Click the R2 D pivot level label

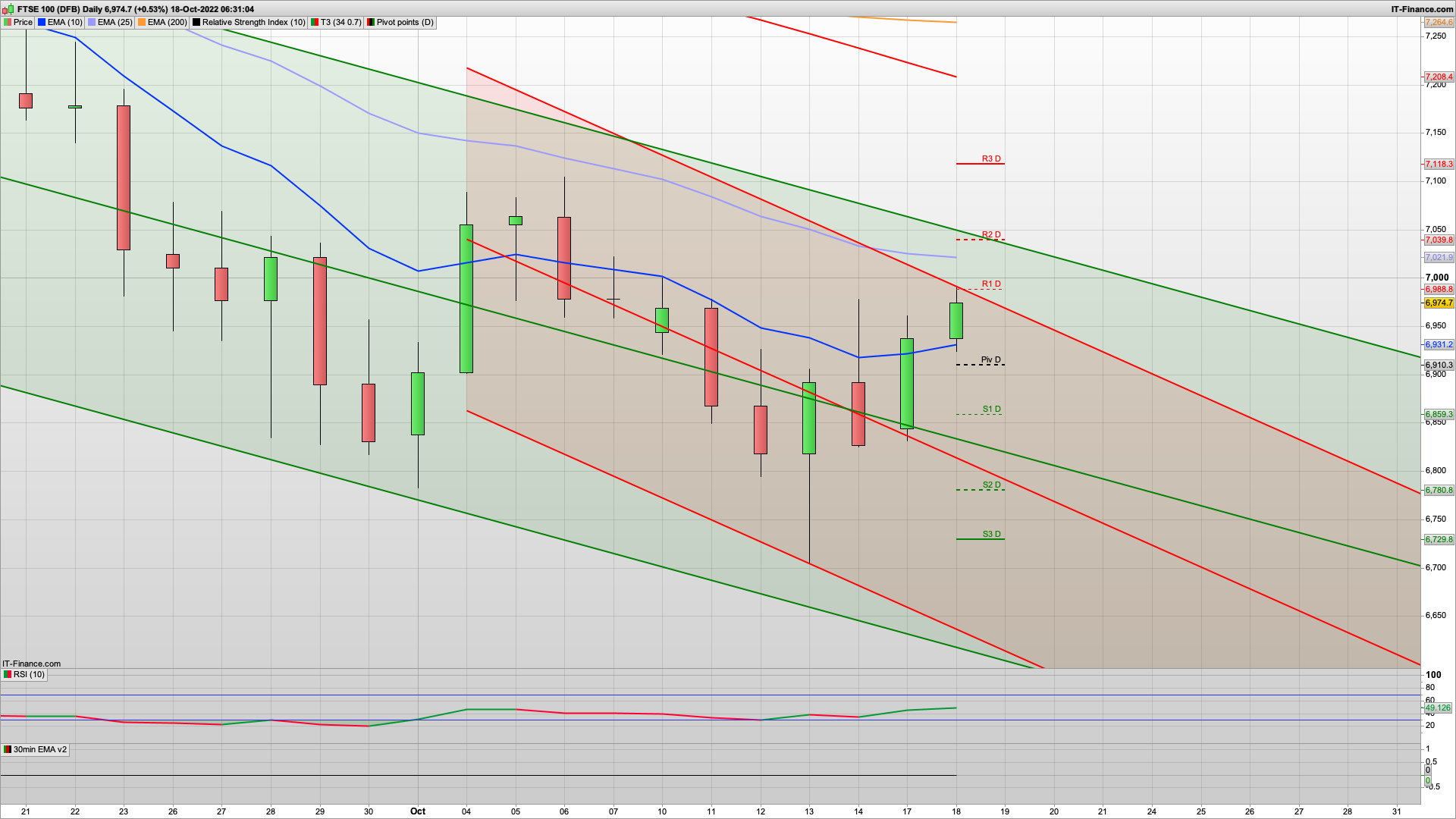click(x=991, y=234)
